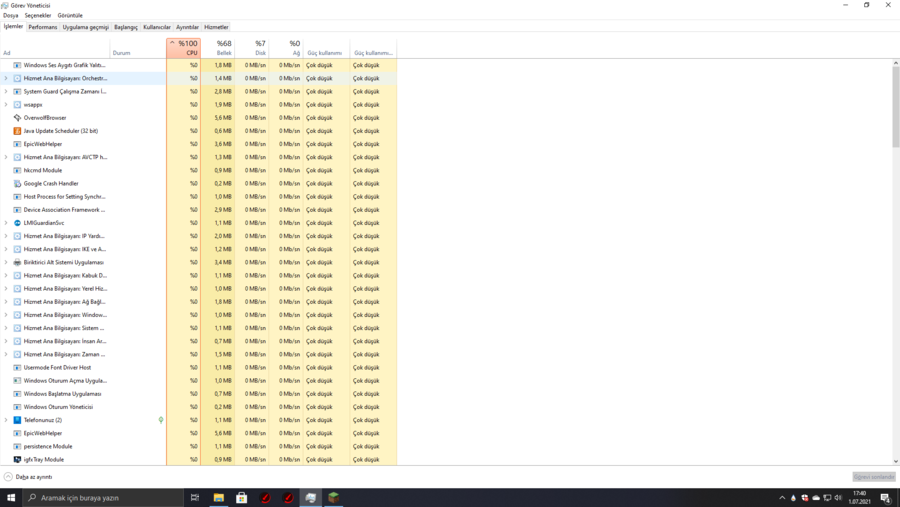Viewport: 900px width, 507px height.
Task: Expand the wsappx process group
Action: [6, 105]
